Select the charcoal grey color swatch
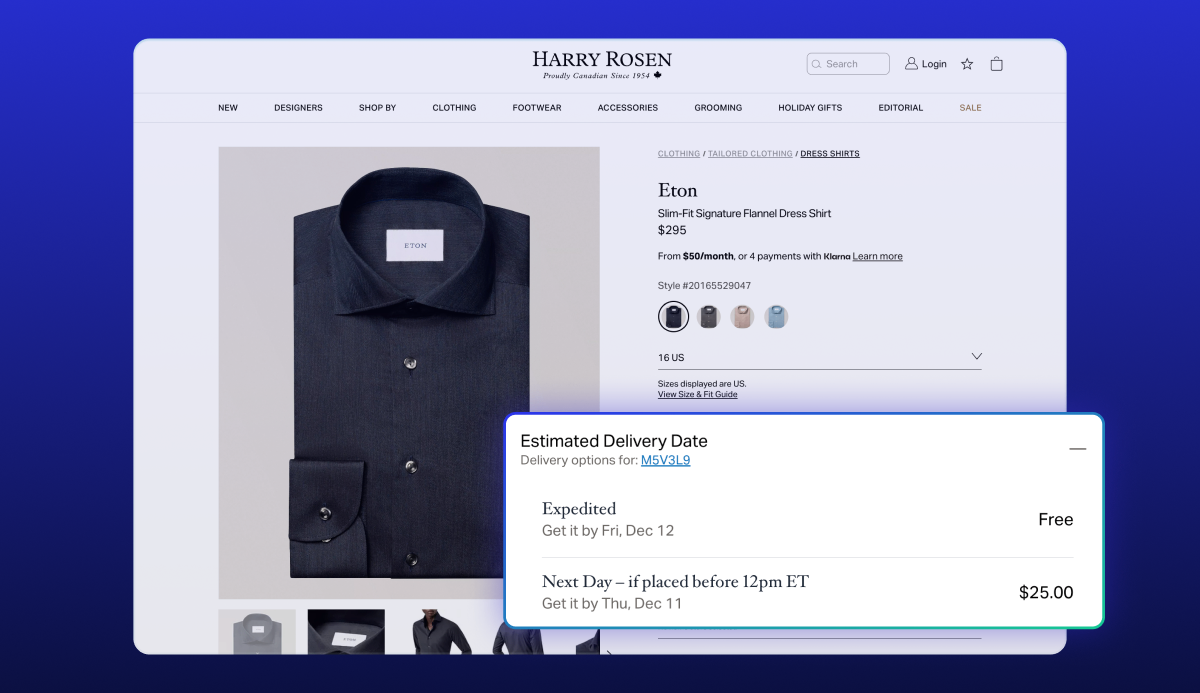 pos(708,317)
